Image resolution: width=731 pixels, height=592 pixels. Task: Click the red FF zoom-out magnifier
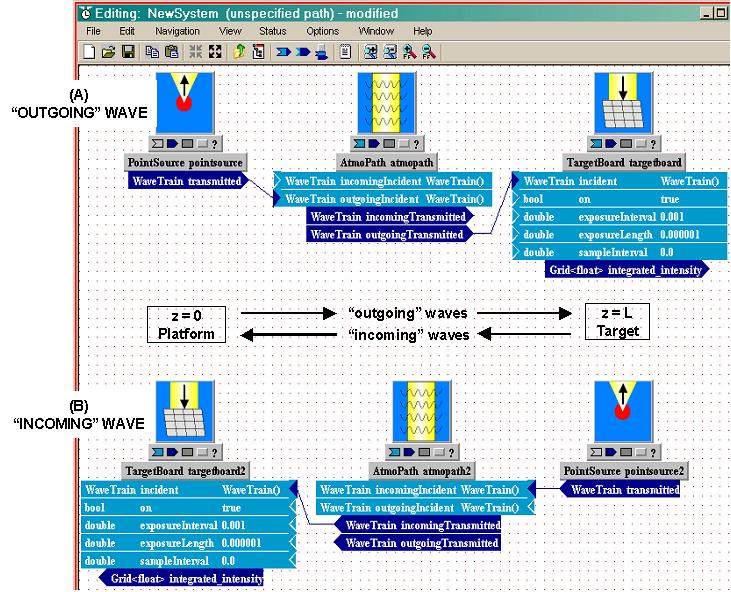(428, 52)
